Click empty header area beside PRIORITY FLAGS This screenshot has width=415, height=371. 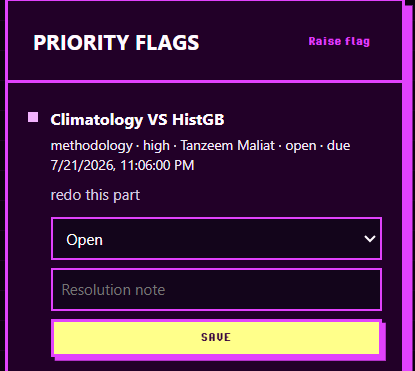[x=253, y=42]
